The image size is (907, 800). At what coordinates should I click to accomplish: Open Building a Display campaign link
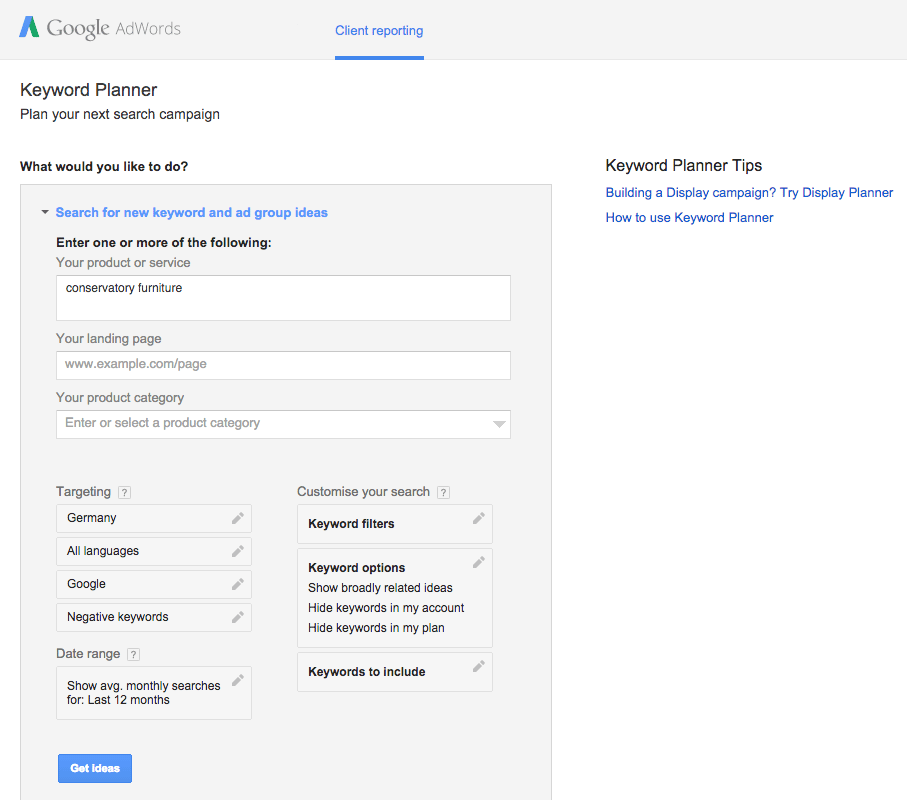click(749, 193)
